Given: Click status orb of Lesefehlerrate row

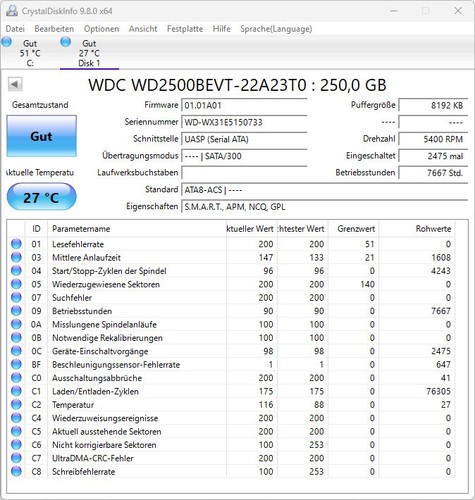Looking at the screenshot, I should (x=16, y=244).
